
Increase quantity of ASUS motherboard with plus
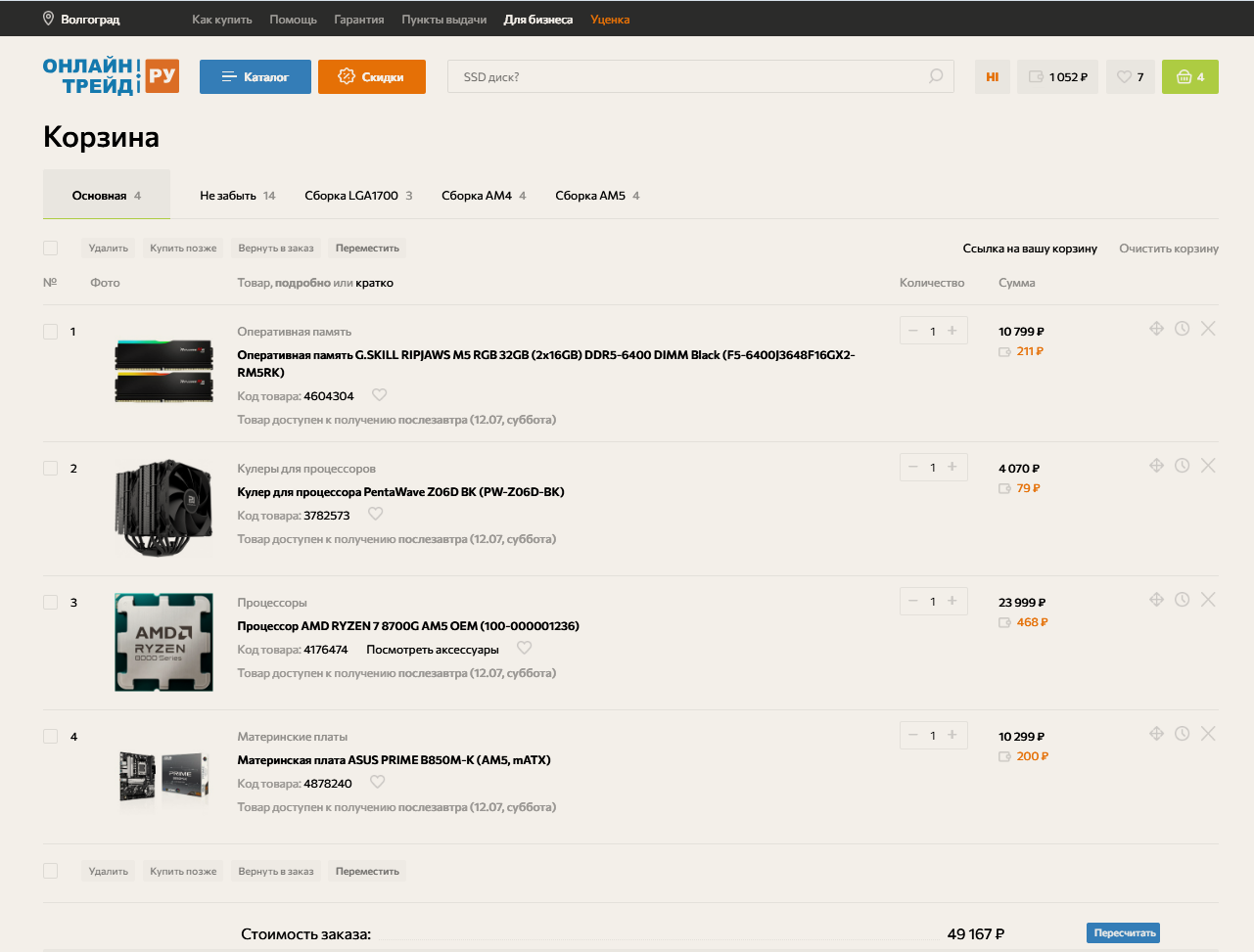(952, 736)
